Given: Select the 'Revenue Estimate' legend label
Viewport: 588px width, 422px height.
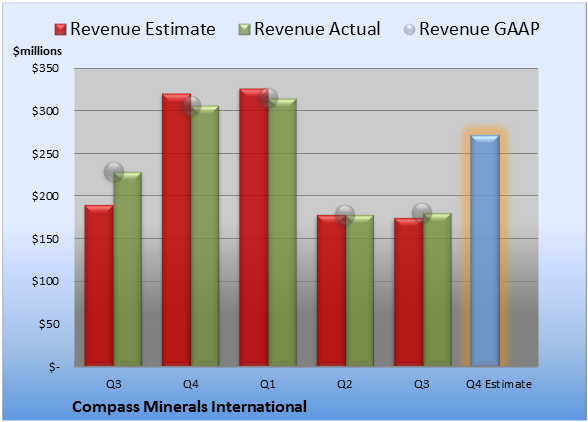Looking at the screenshot, I should [143, 29].
